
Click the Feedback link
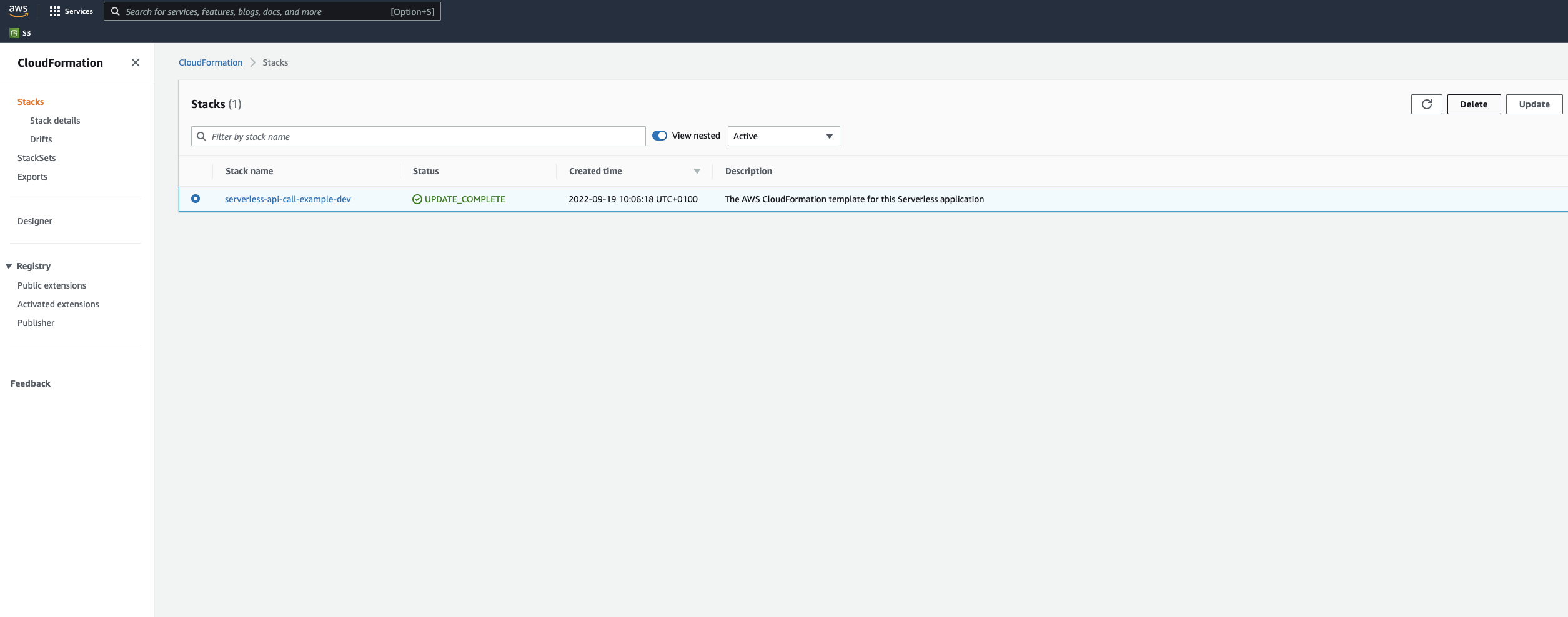31,383
